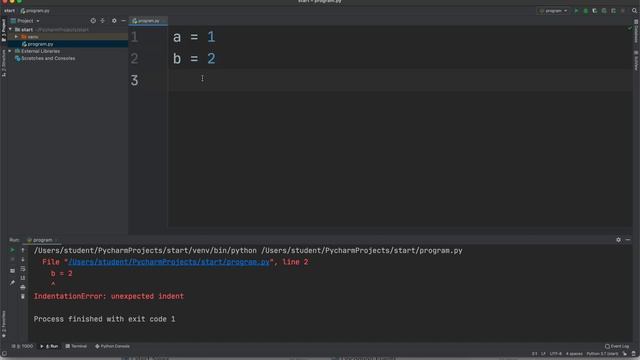
Task: Toggle the Project tool window side tab
Action: (x=4, y=30)
